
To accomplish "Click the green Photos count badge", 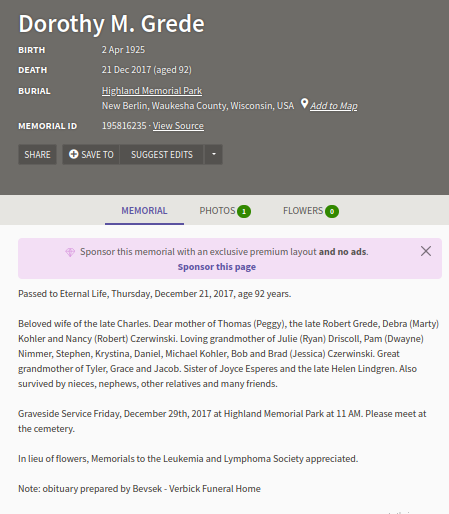I will pyautogui.click(x=244, y=211).
